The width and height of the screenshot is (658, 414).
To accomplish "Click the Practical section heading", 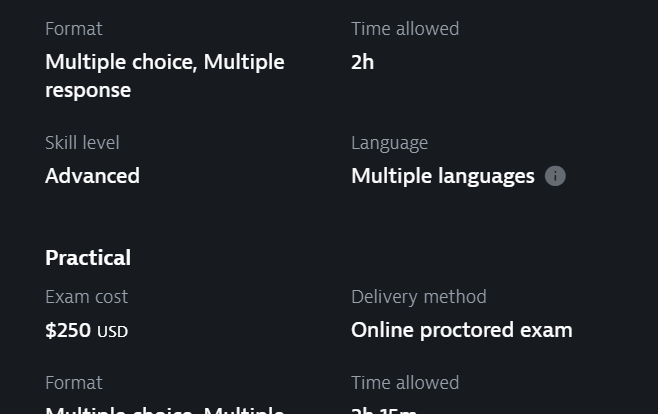I will 88,258.
